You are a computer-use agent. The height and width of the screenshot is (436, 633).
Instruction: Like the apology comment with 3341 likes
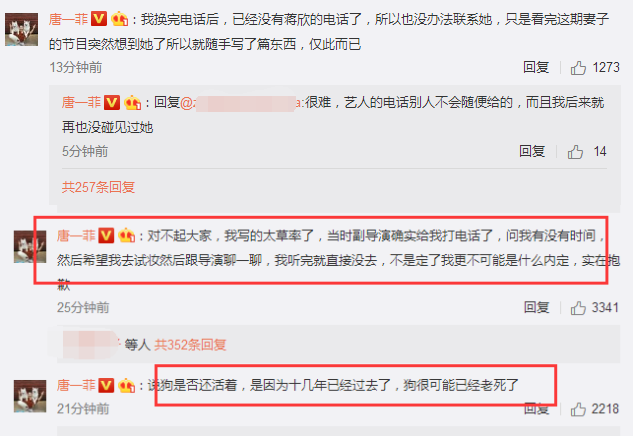(x=578, y=308)
